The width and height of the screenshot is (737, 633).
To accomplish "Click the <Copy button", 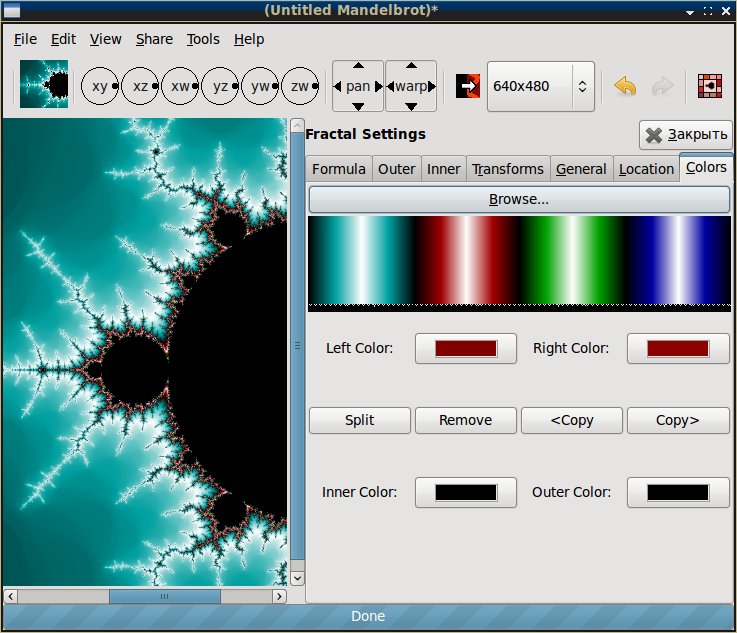I will [x=572, y=420].
